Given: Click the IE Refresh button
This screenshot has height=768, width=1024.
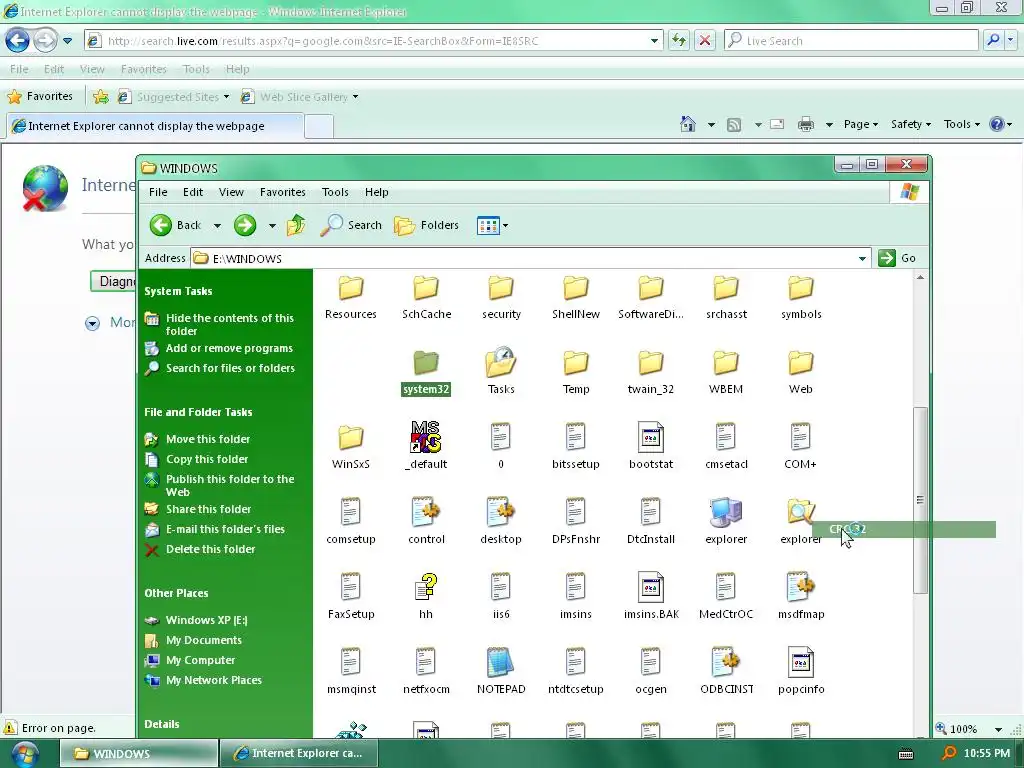Looking at the screenshot, I should [x=679, y=40].
